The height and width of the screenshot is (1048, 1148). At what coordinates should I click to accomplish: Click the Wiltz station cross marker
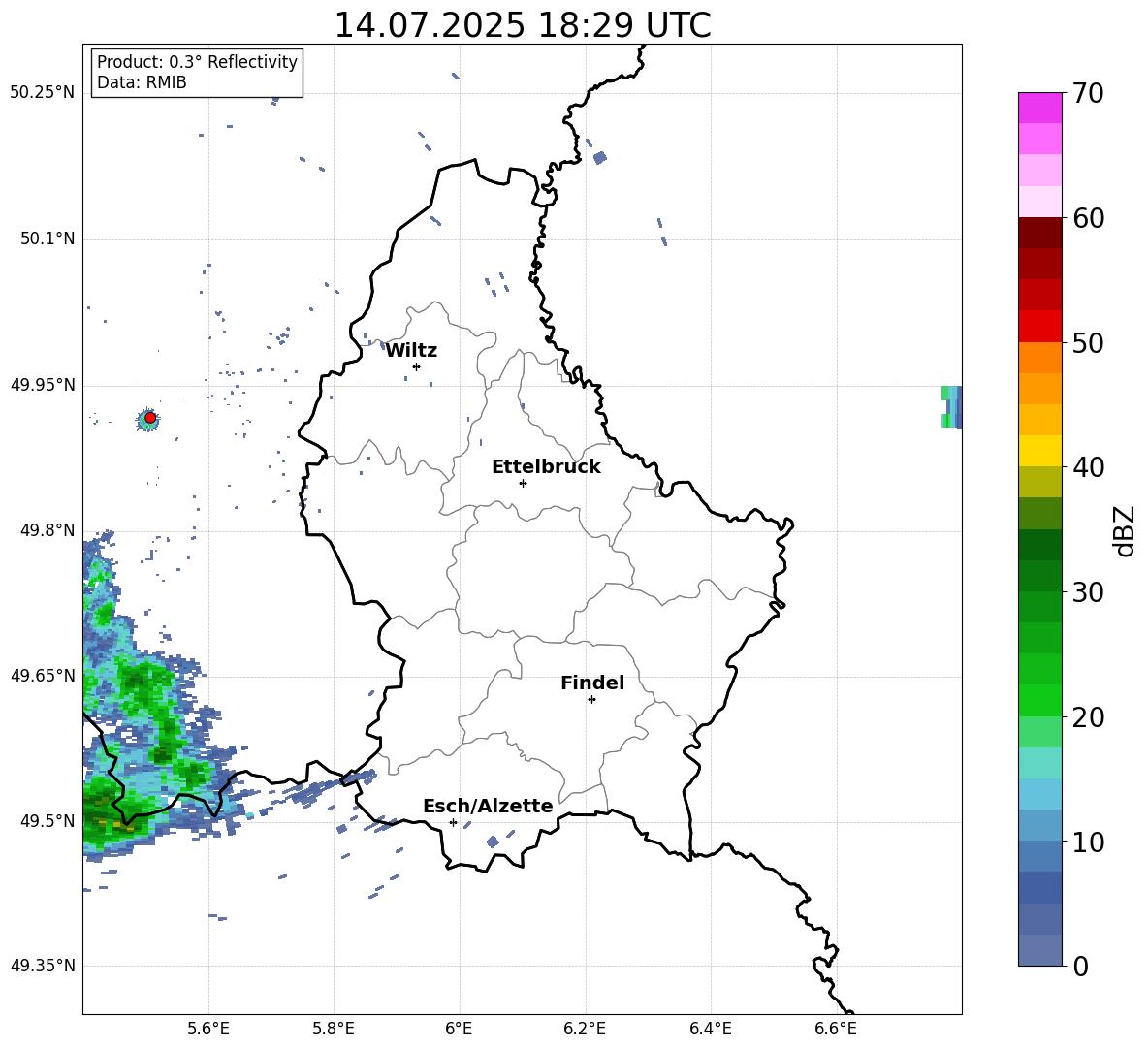[417, 366]
